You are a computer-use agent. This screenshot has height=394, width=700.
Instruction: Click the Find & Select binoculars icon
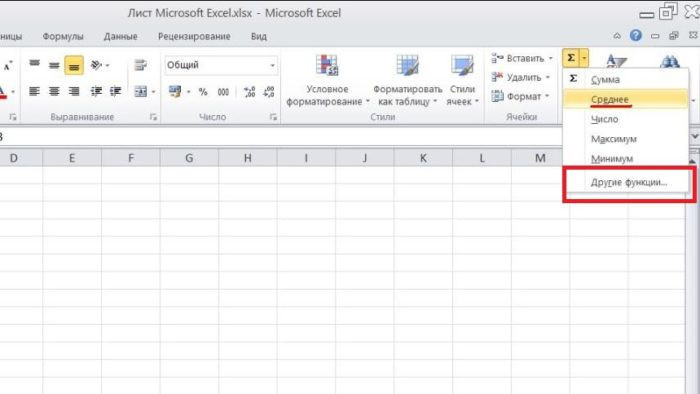pos(670,62)
